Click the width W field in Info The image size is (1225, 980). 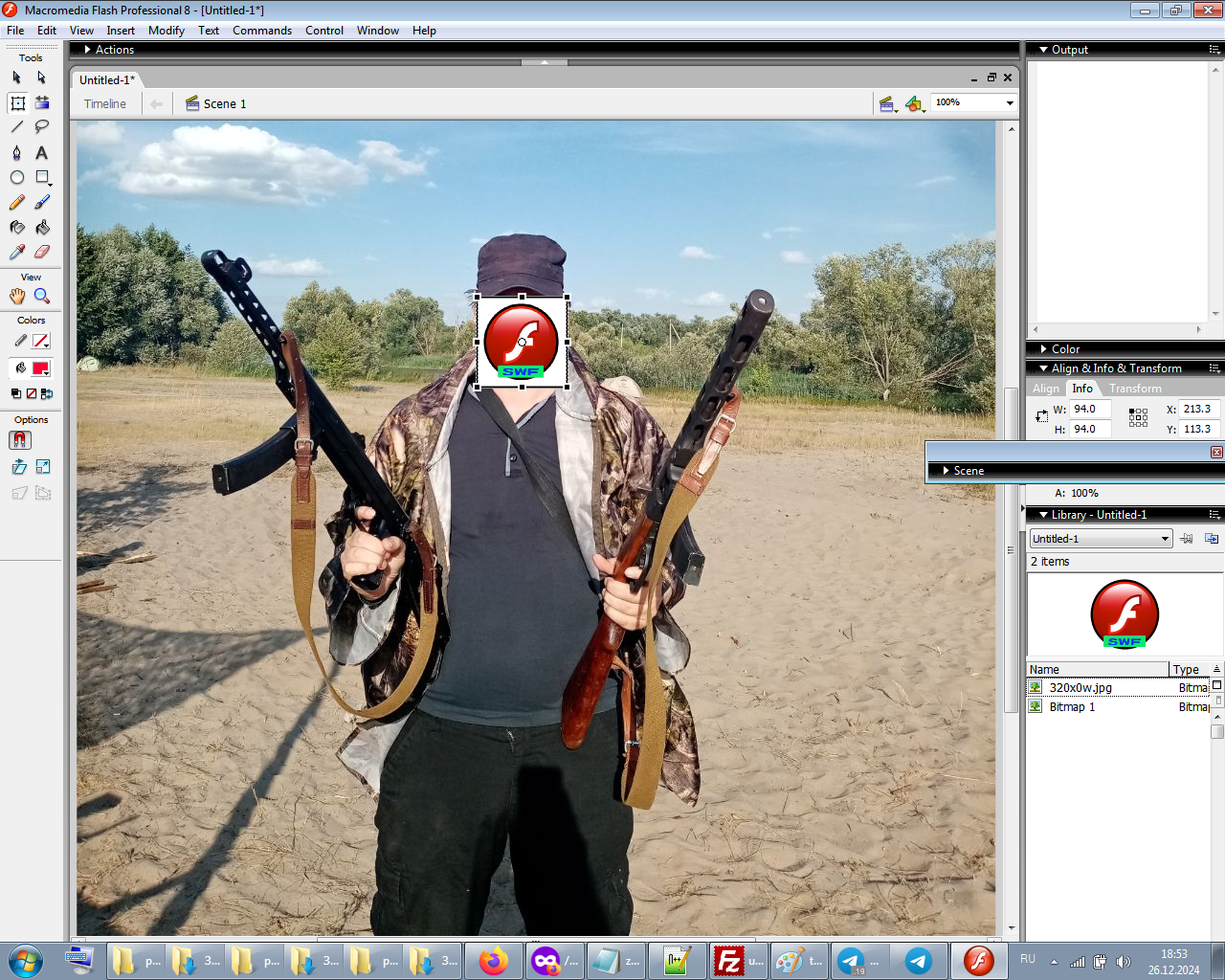click(x=1091, y=410)
